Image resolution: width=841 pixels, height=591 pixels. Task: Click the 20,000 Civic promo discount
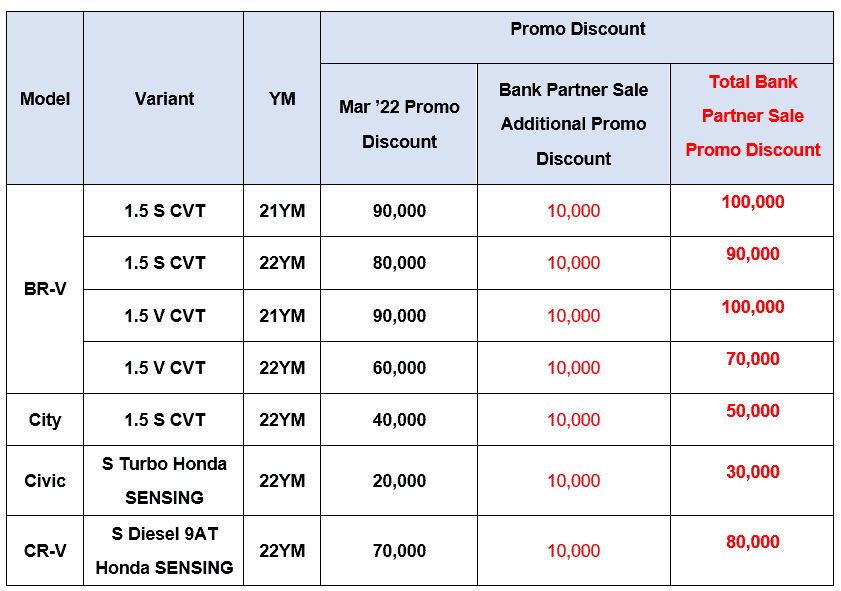tap(399, 481)
